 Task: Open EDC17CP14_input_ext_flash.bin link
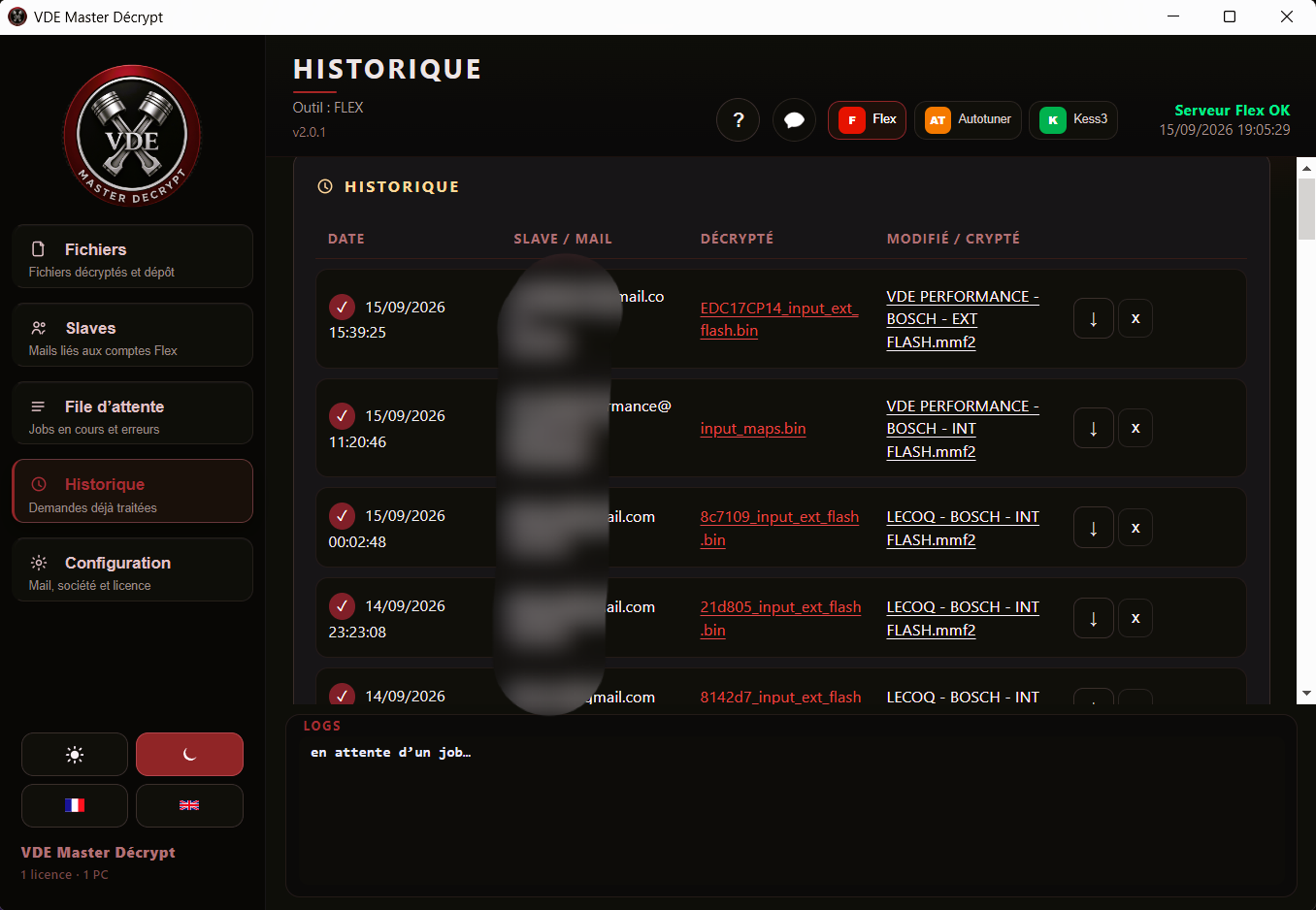tap(779, 319)
